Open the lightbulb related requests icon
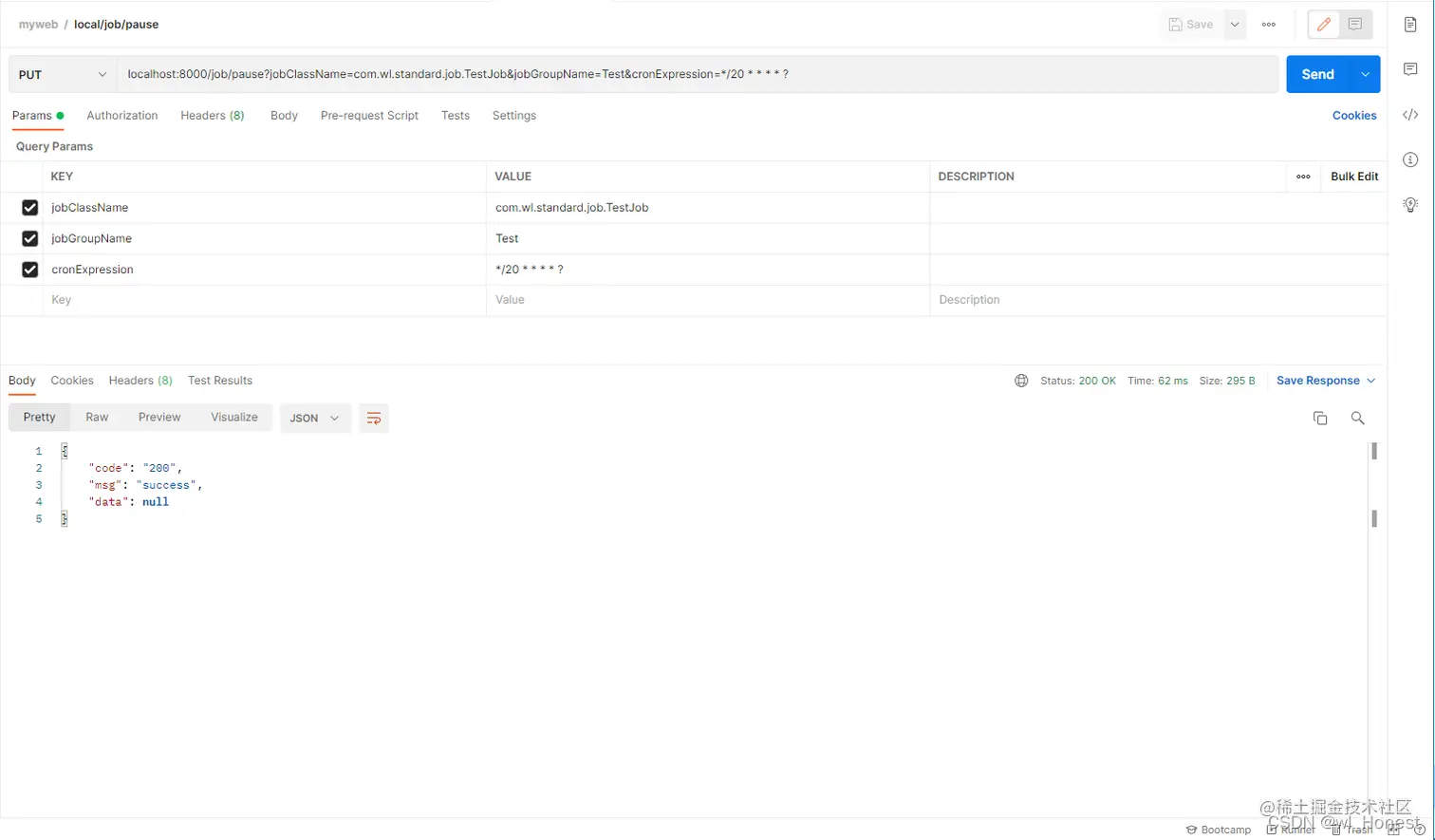 tap(1410, 204)
